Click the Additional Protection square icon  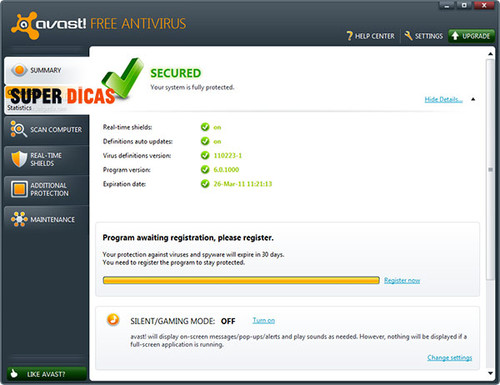[x=19, y=189]
